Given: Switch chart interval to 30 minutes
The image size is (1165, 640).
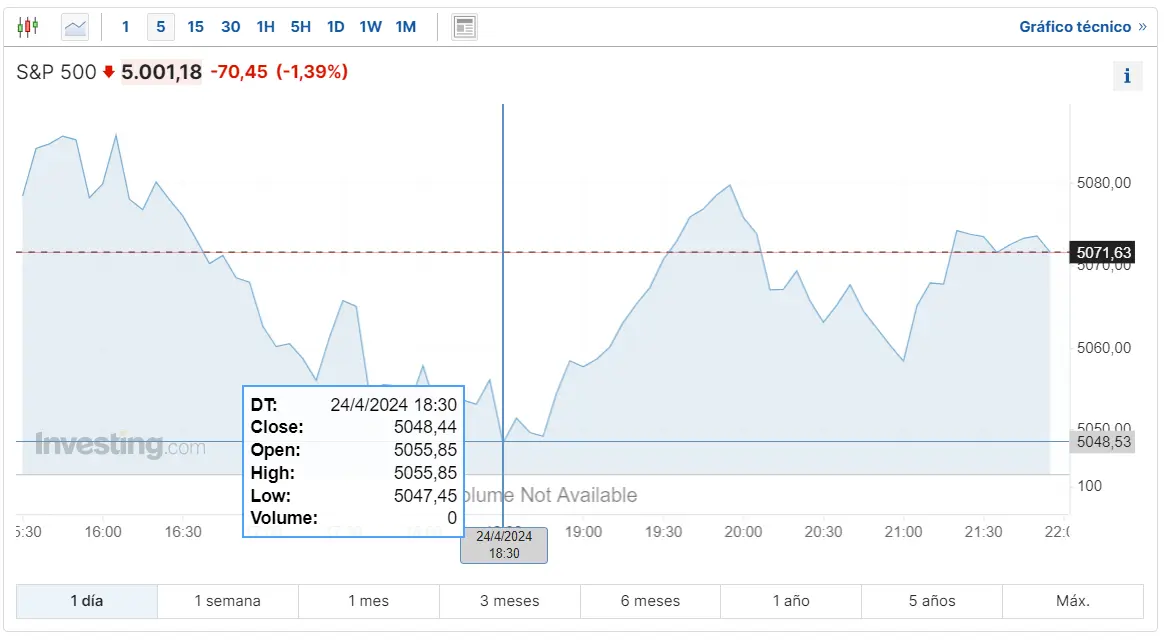Looking at the screenshot, I should (230, 27).
